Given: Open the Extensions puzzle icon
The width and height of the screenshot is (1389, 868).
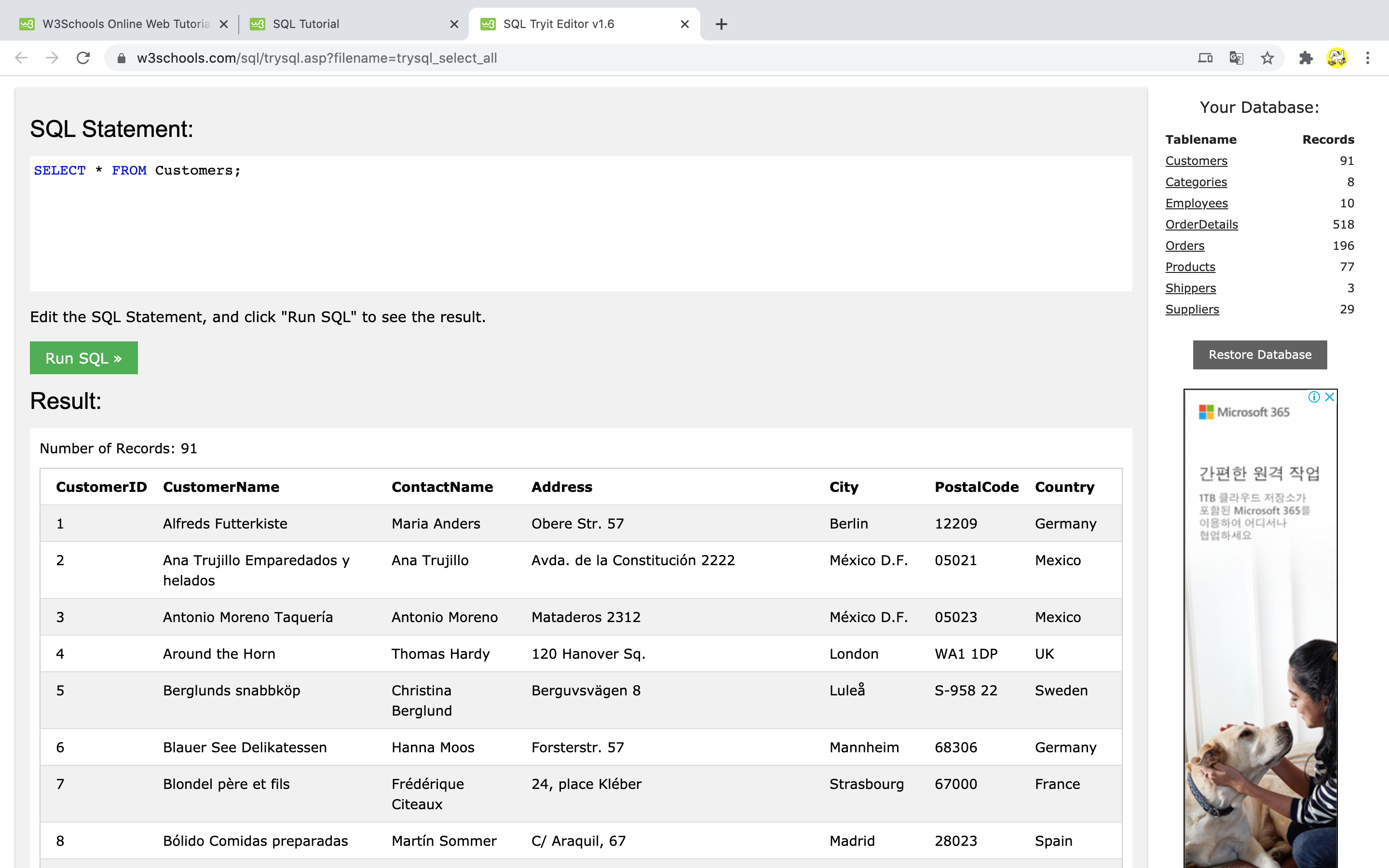Looking at the screenshot, I should (1306, 58).
